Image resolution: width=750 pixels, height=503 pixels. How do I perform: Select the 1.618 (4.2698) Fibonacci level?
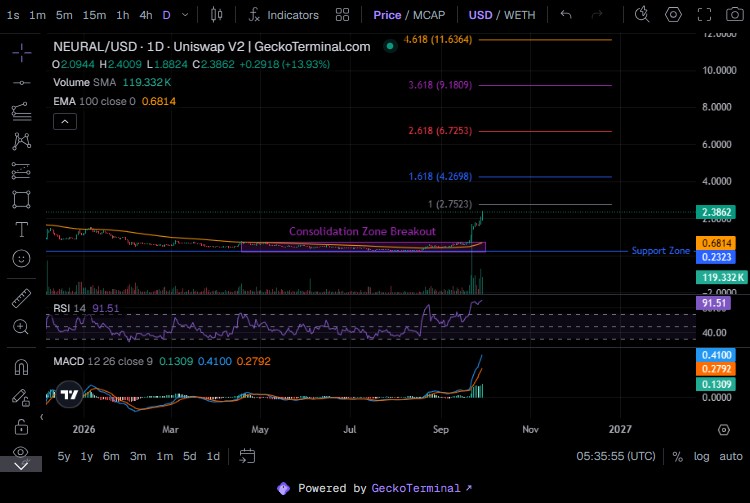pos(440,176)
